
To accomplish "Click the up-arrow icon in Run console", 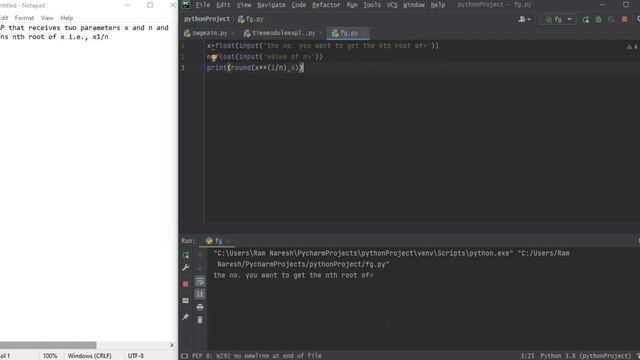I will pyautogui.click(x=200, y=256).
